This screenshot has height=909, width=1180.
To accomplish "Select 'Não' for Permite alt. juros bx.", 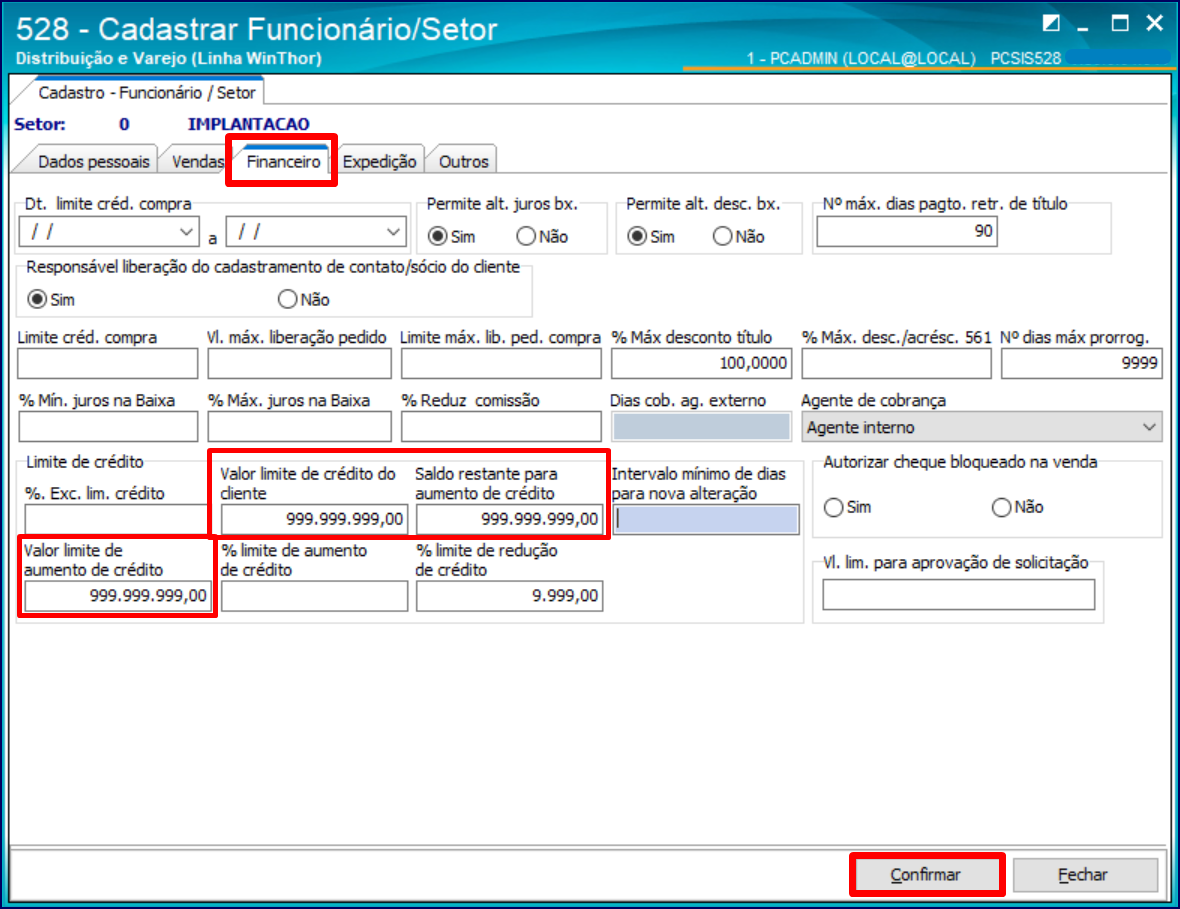I will pyautogui.click(x=526, y=237).
